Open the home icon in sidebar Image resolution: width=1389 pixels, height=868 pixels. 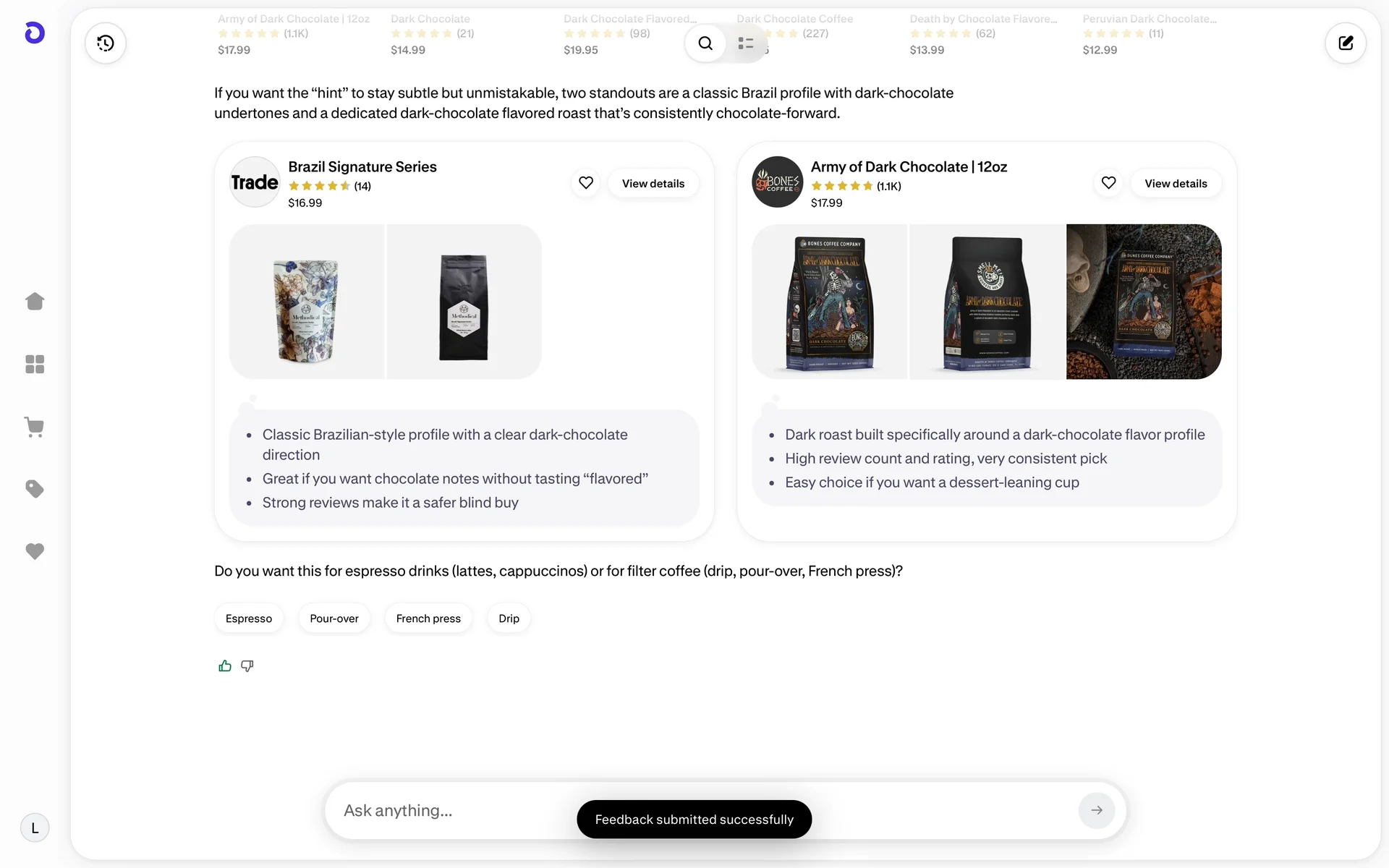tap(35, 301)
